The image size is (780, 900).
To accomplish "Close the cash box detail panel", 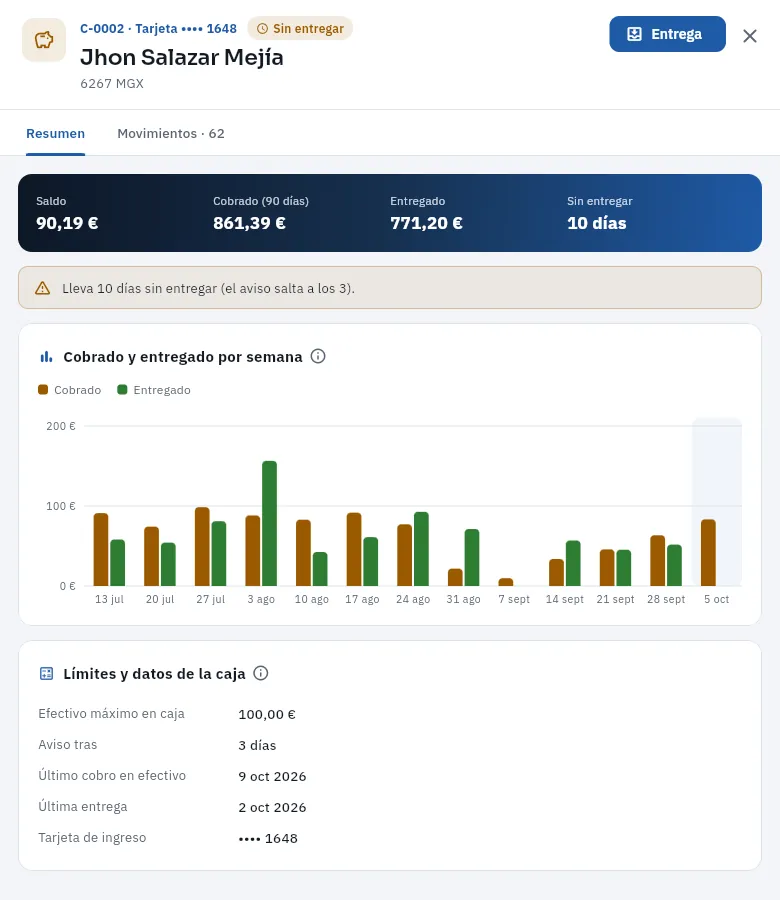I will tap(750, 36).
